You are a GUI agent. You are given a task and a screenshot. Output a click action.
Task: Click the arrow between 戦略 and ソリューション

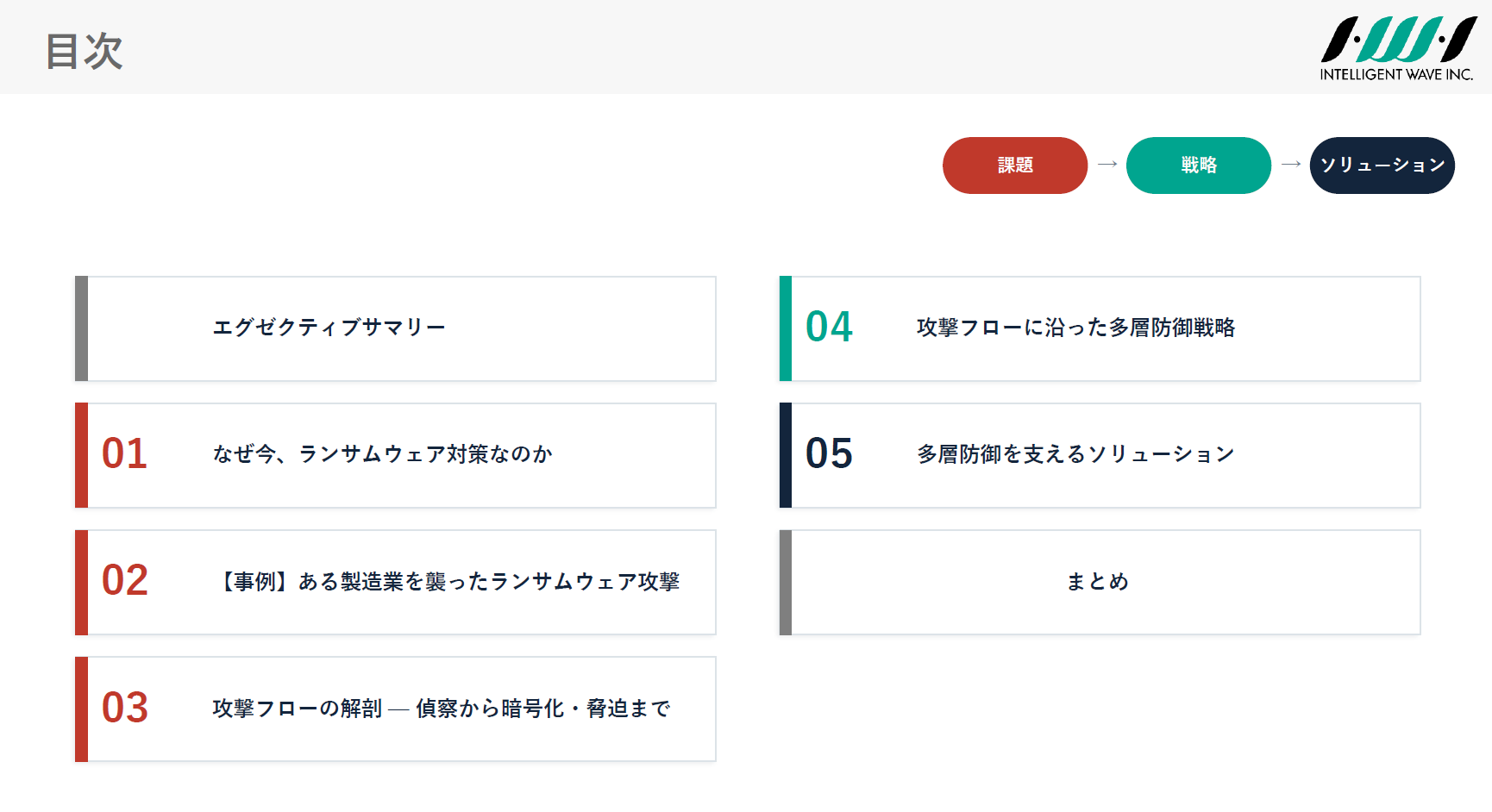[1291, 164]
